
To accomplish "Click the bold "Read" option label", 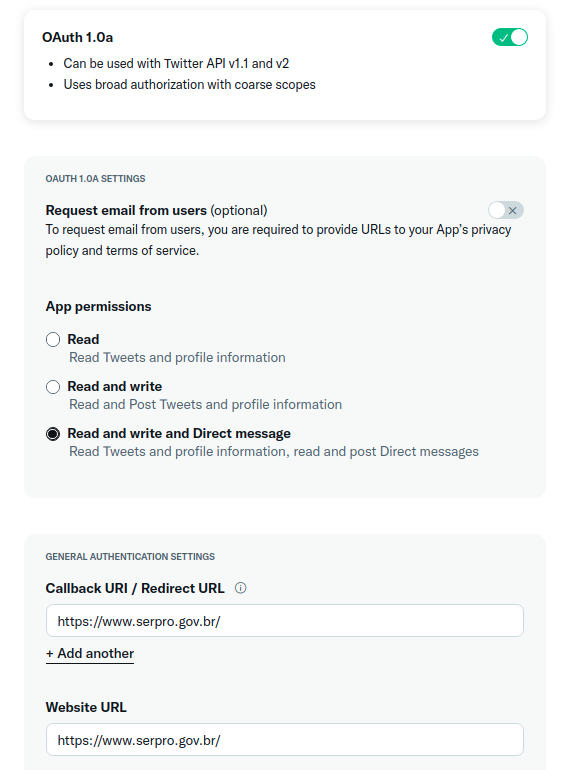I will (x=83, y=339).
